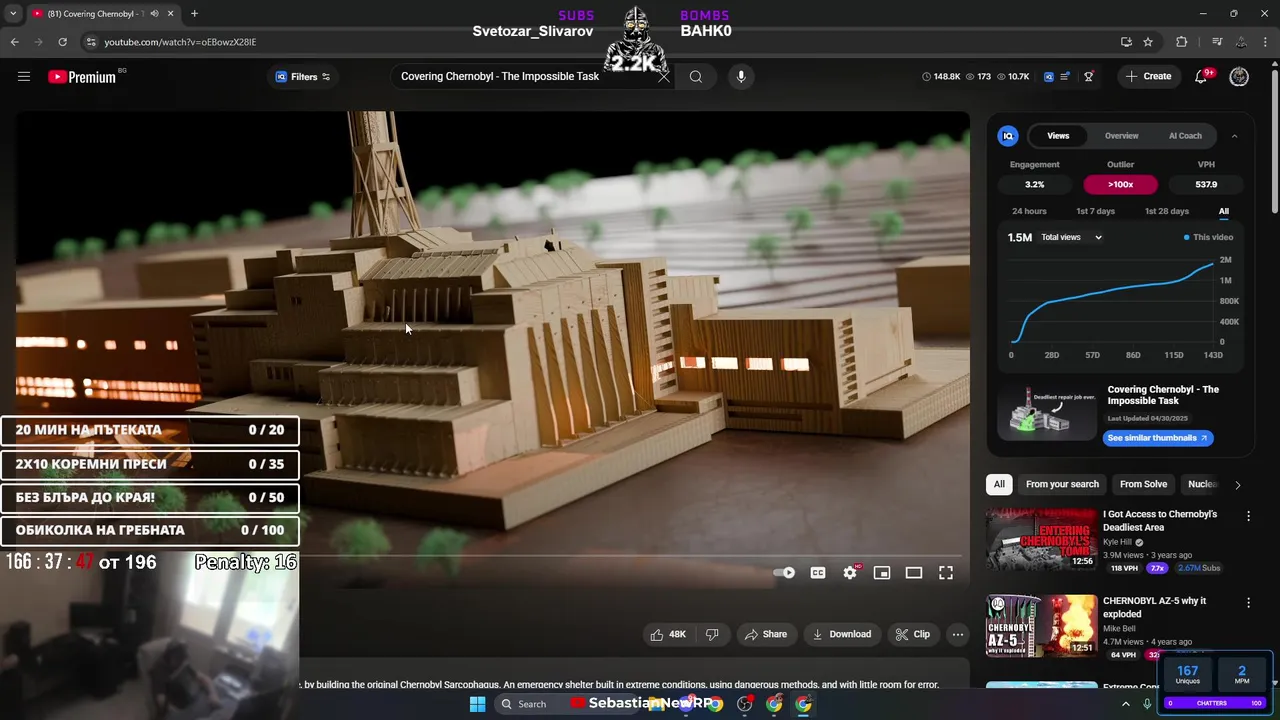Click the Download button
Image resolution: width=1280 pixels, height=720 pixels.
click(x=842, y=634)
